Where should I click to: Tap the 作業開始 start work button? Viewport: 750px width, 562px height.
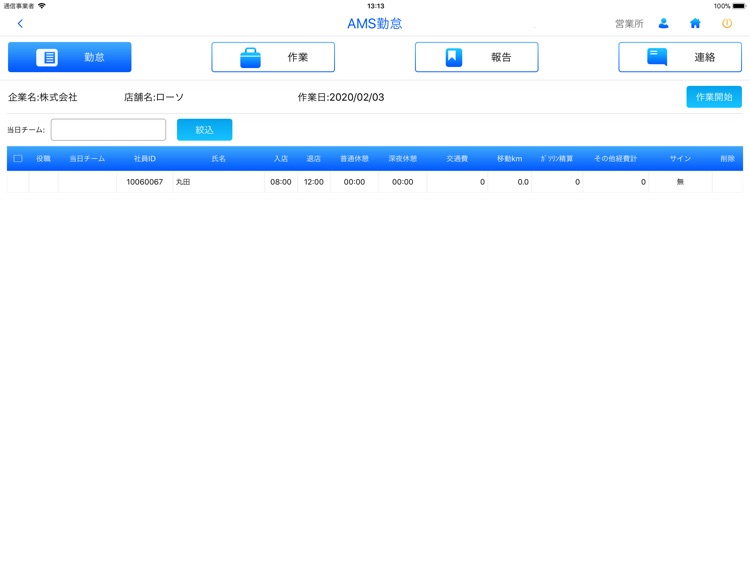pyautogui.click(x=714, y=97)
